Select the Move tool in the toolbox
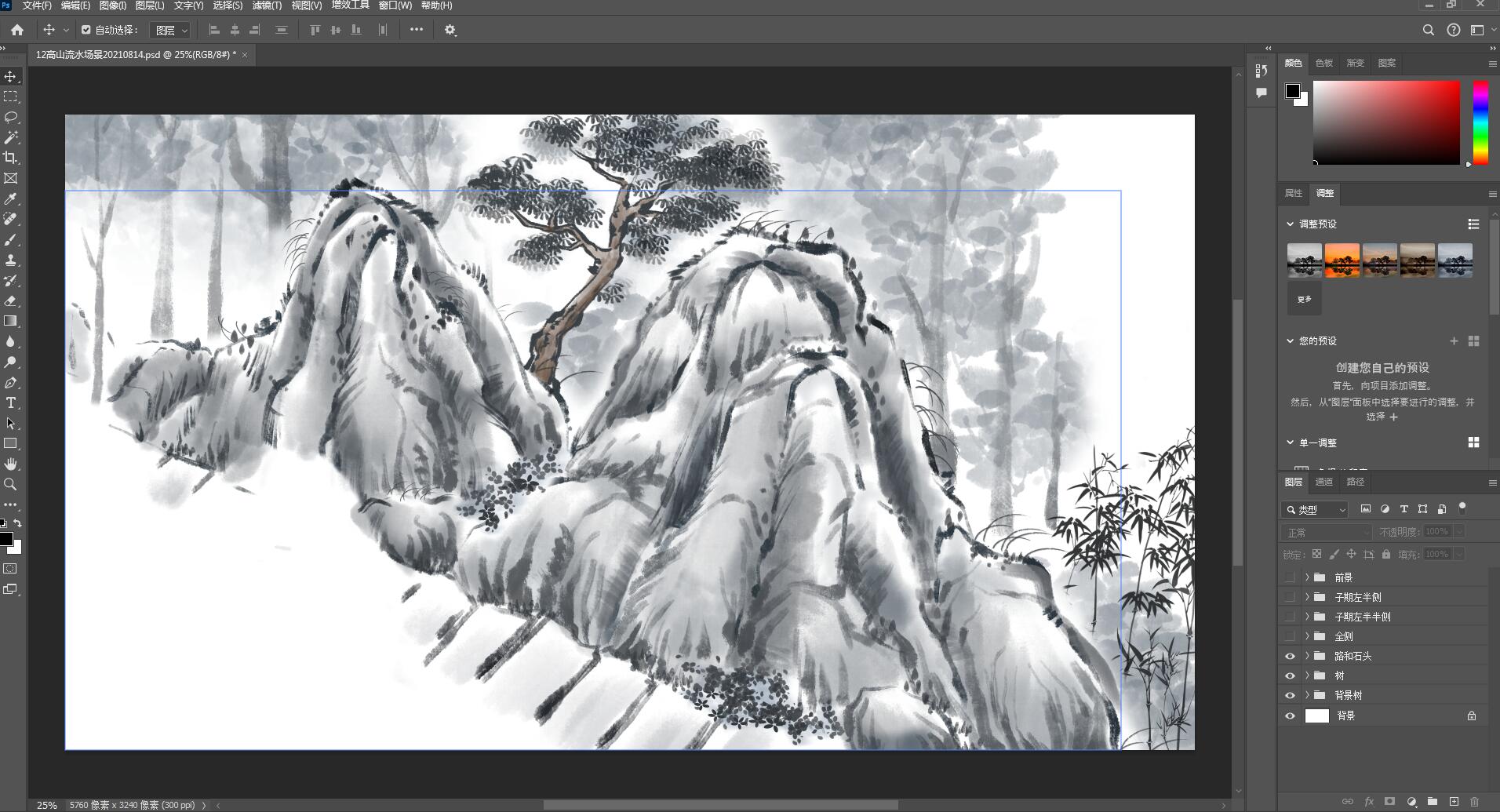 [x=11, y=76]
